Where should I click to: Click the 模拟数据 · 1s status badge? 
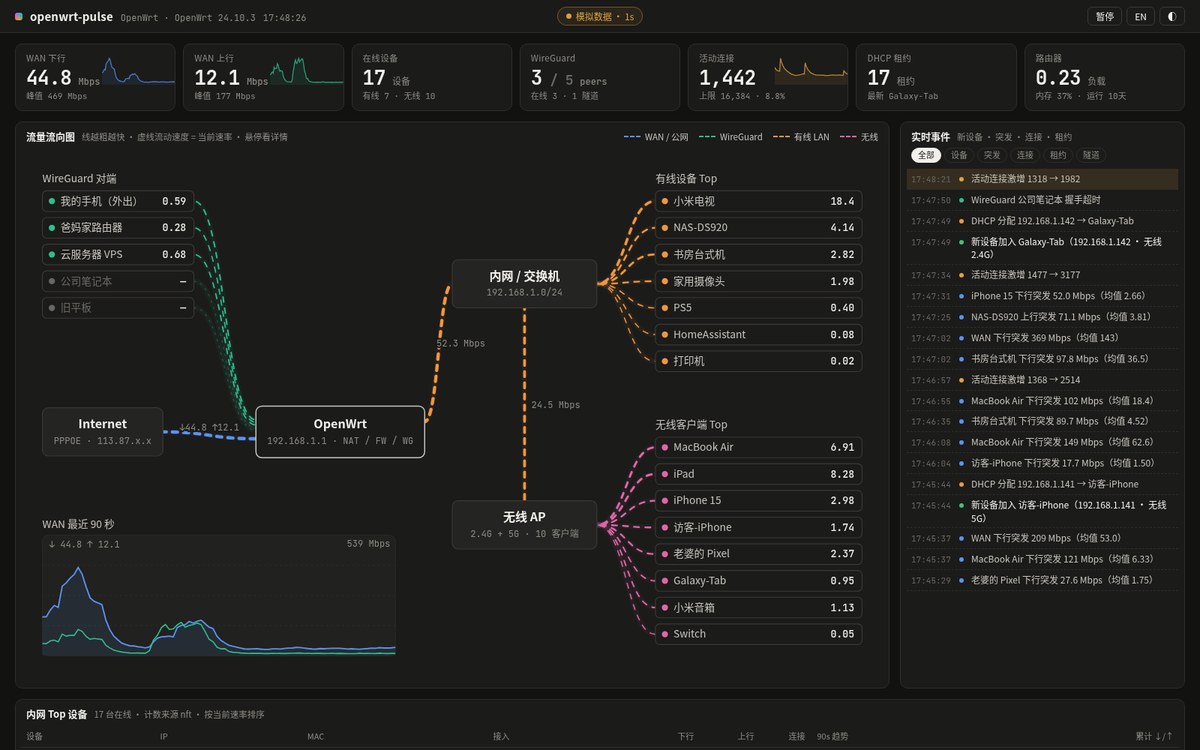pos(600,17)
